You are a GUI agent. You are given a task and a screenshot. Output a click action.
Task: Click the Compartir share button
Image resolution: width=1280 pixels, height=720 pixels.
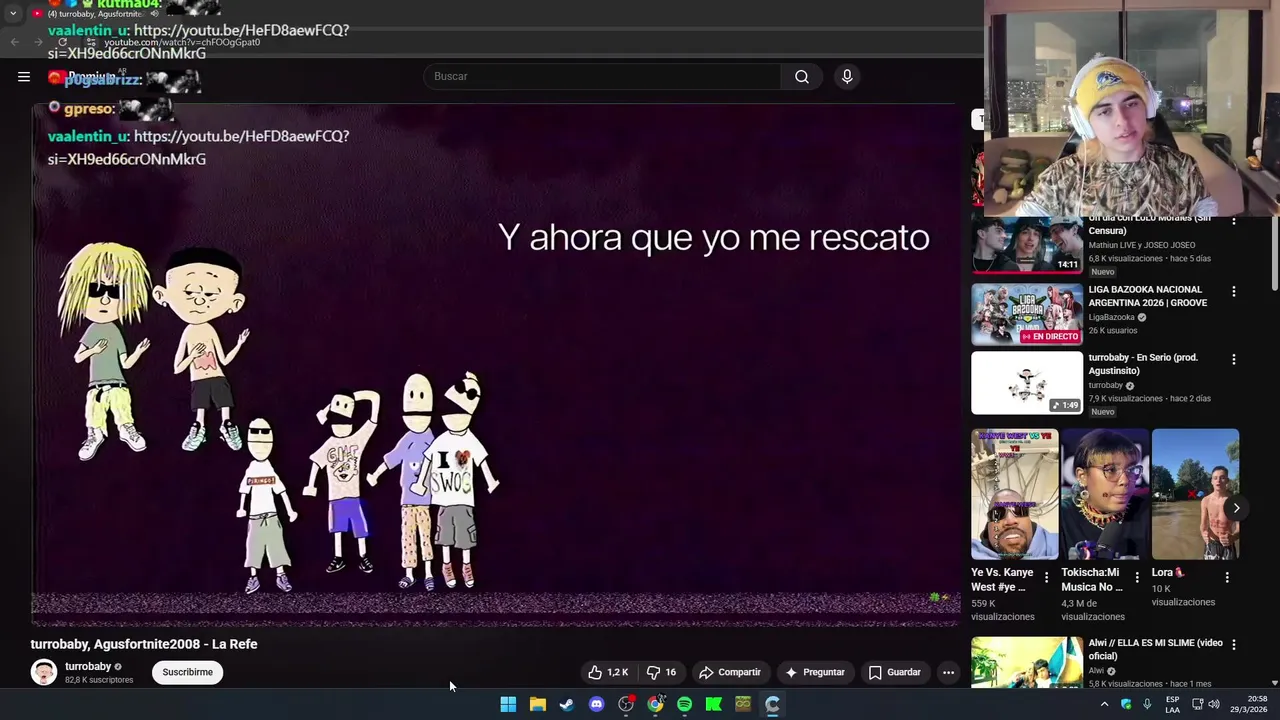click(729, 672)
